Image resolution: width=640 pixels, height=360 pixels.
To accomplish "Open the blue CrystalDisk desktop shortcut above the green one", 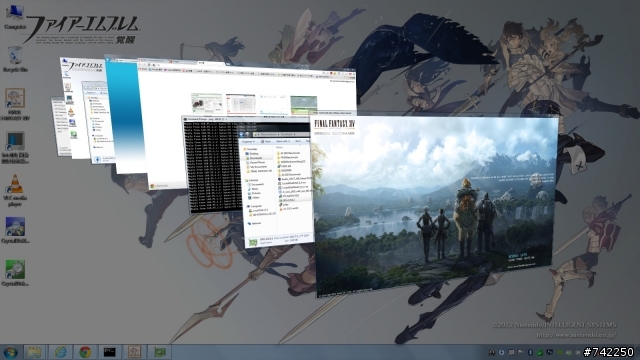I will coord(15,230).
